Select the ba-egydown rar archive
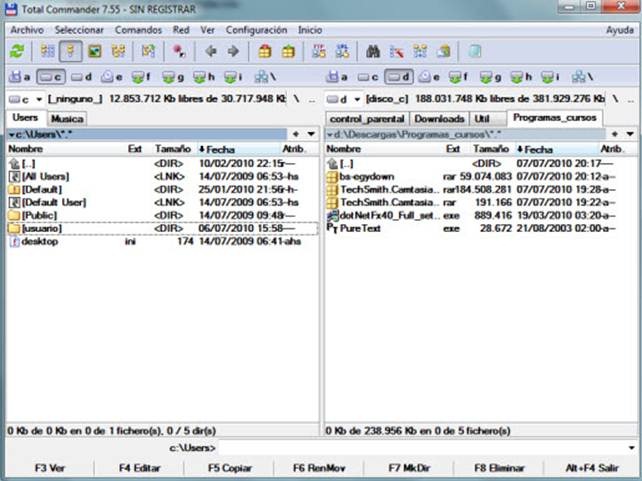This screenshot has height=481, width=642. [481, 177]
